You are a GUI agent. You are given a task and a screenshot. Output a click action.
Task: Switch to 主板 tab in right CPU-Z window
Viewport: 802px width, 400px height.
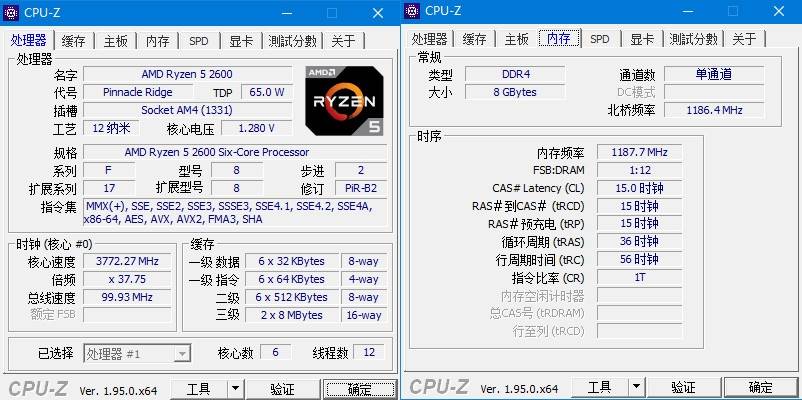pyautogui.click(x=516, y=39)
